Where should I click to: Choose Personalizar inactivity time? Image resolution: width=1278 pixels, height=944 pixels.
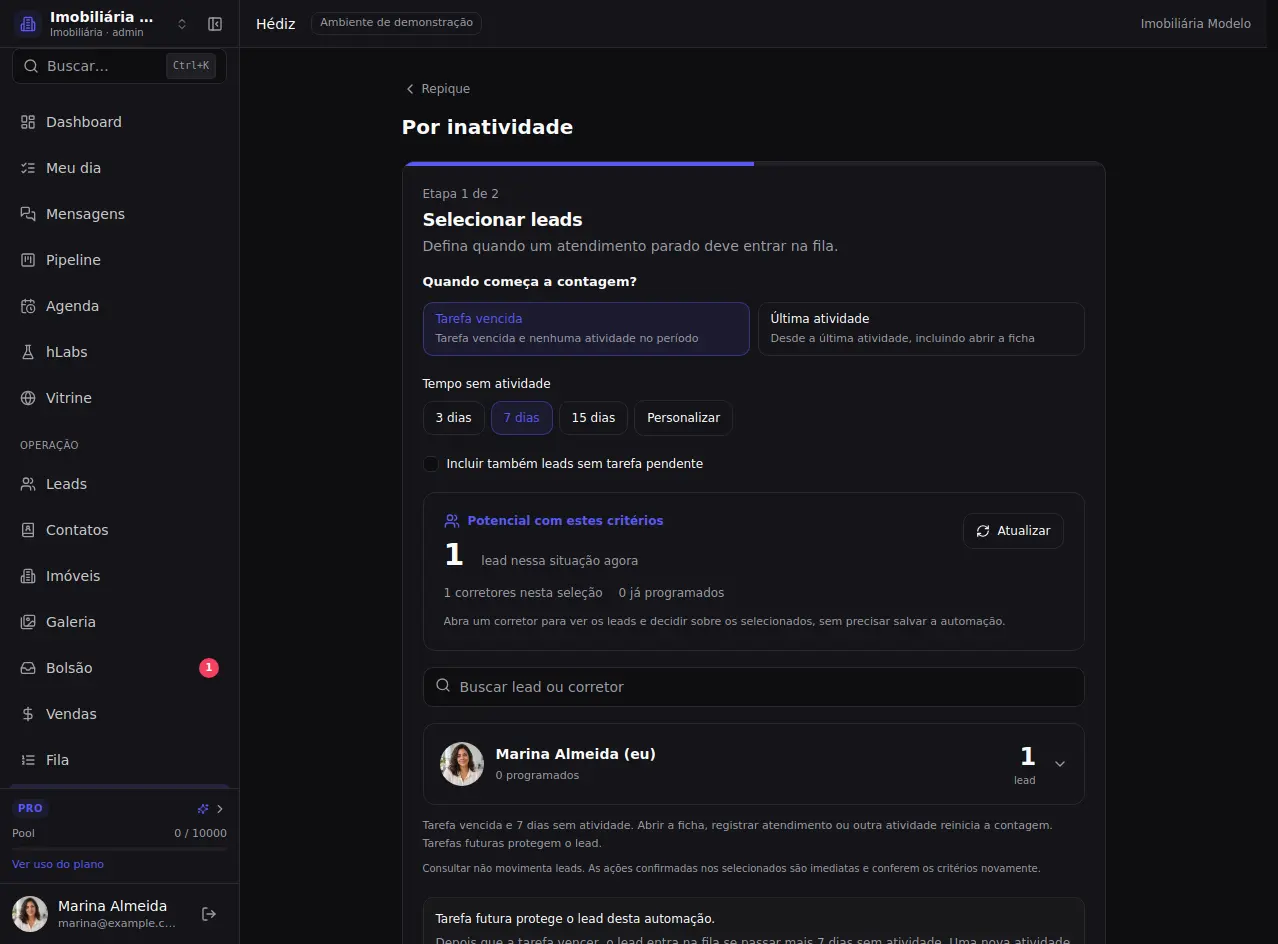point(683,418)
